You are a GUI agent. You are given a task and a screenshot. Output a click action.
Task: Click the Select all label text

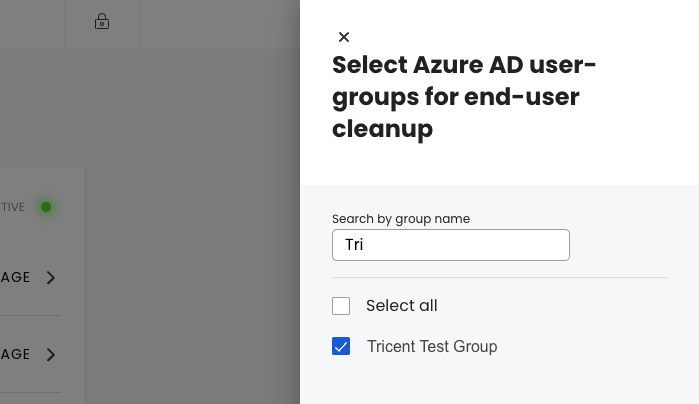(402, 306)
